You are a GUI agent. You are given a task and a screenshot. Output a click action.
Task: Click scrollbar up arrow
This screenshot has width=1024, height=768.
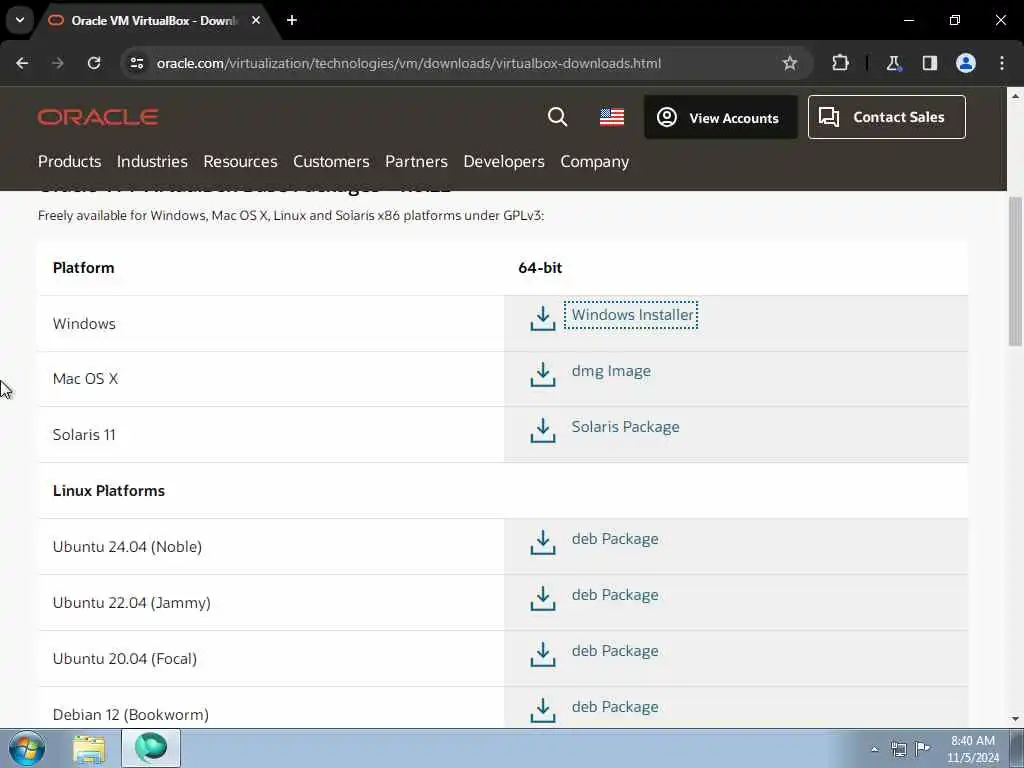coord(1015,96)
